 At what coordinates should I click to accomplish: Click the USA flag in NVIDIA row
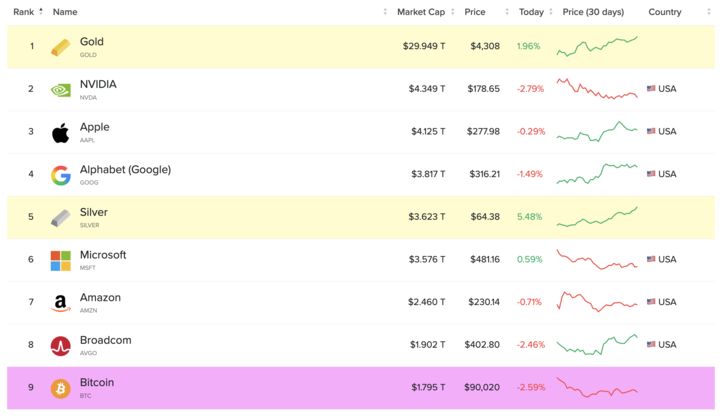[651, 89]
